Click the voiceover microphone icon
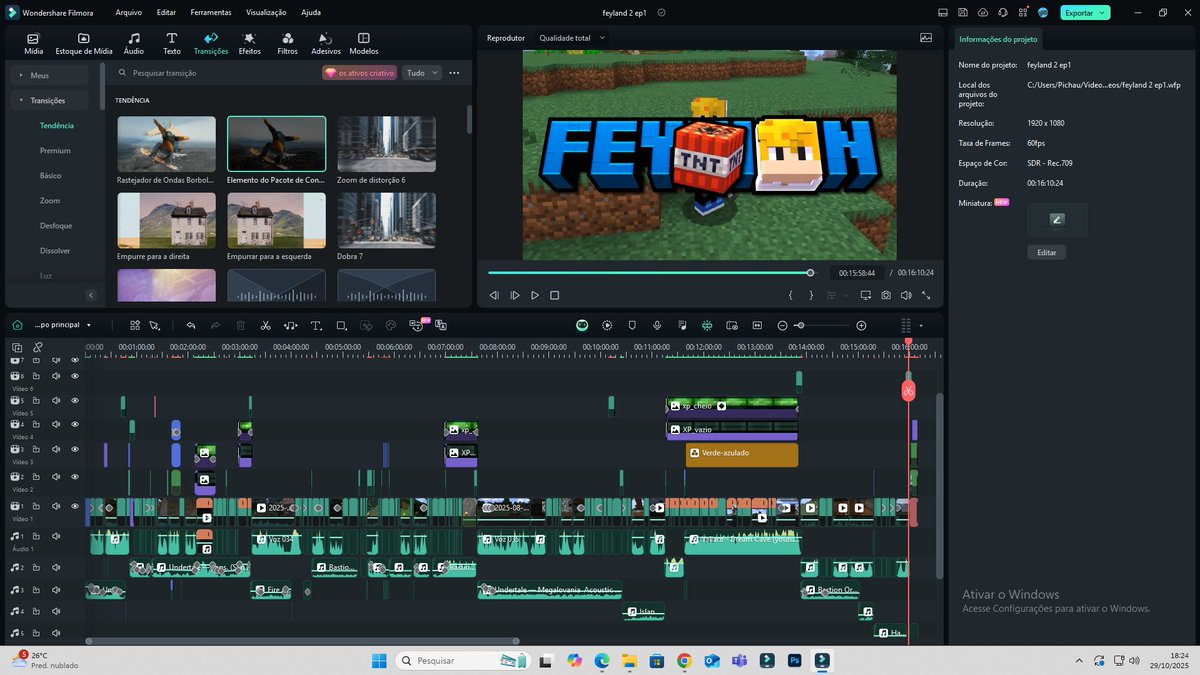 pos(657,325)
